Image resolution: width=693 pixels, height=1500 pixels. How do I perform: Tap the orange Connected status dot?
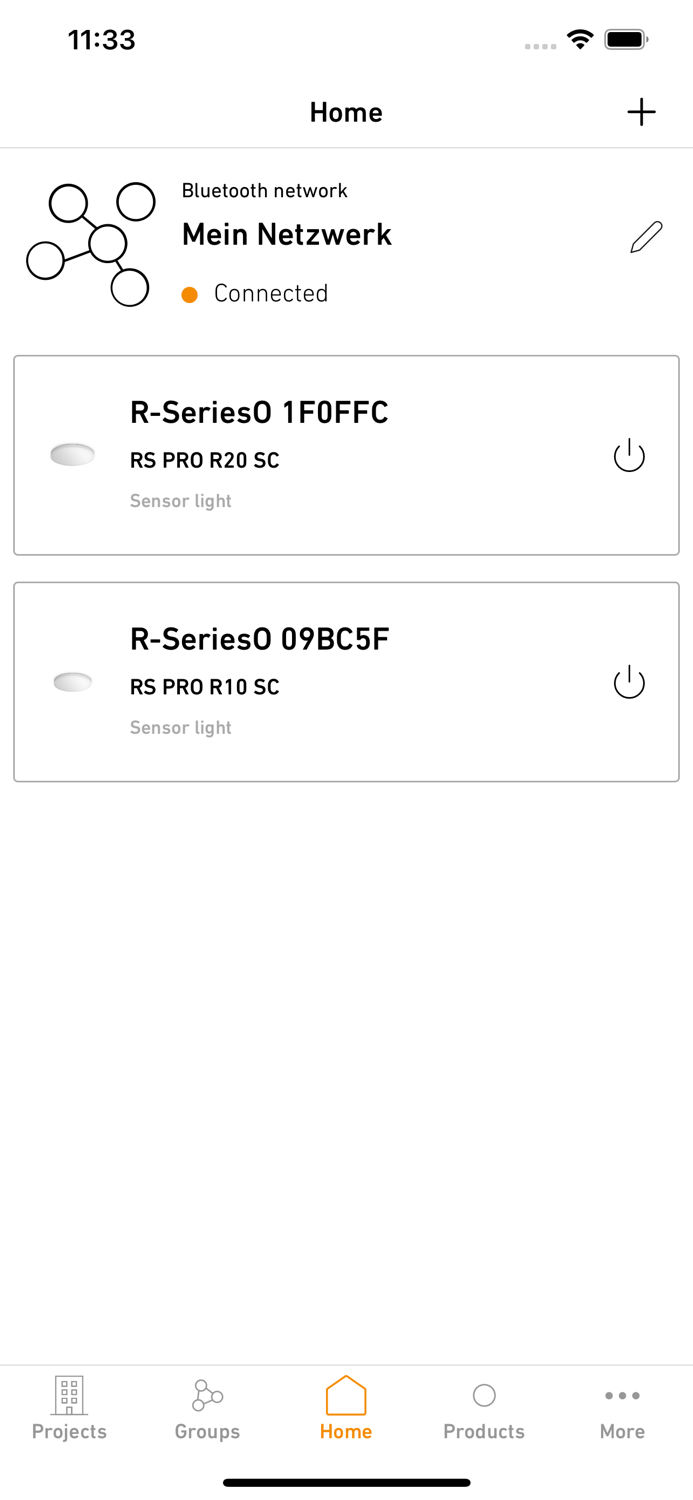190,294
